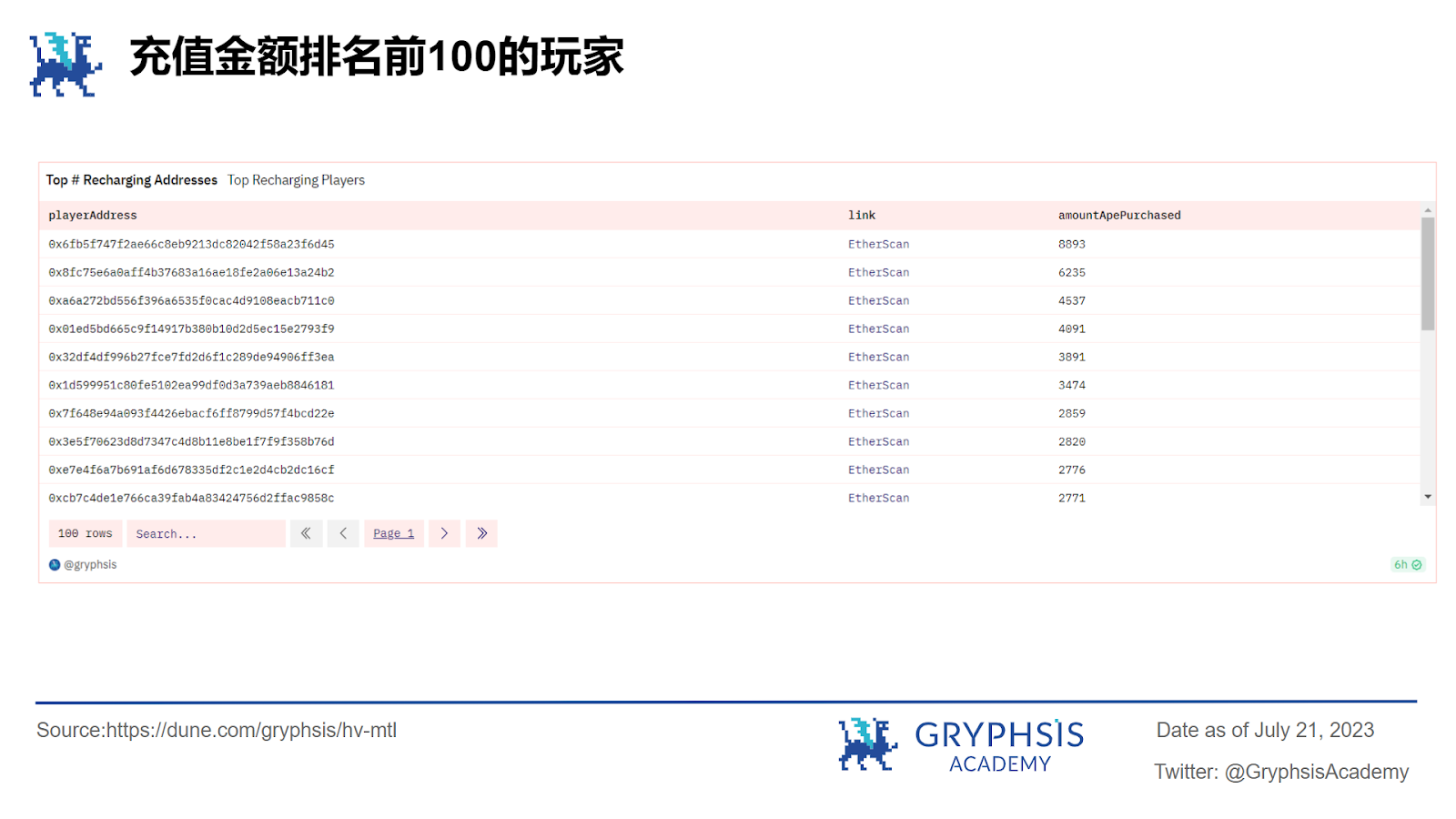Go to next page arrow
This screenshot has width=1456, height=819.
click(444, 533)
